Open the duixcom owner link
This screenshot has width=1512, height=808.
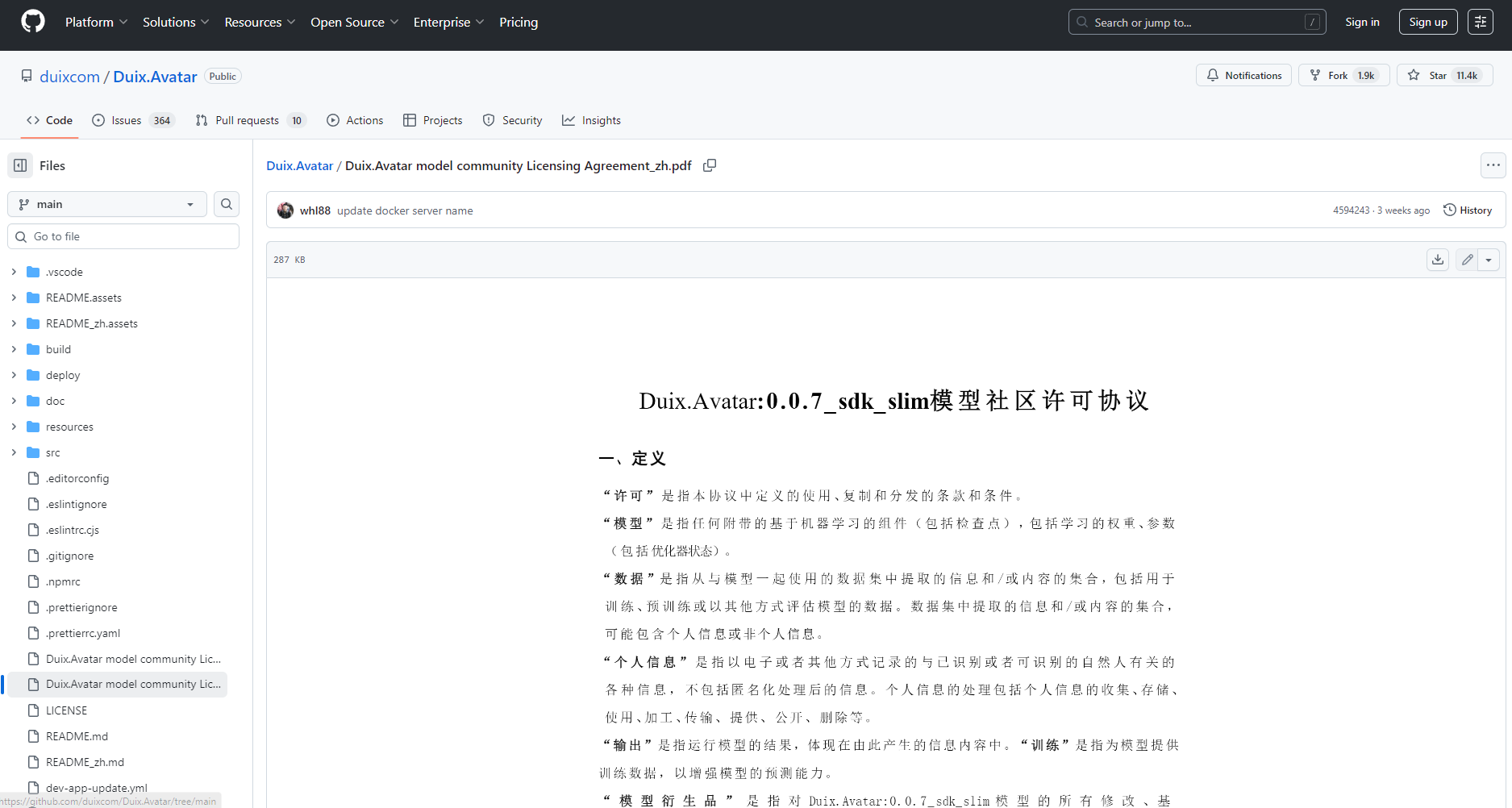coord(69,77)
